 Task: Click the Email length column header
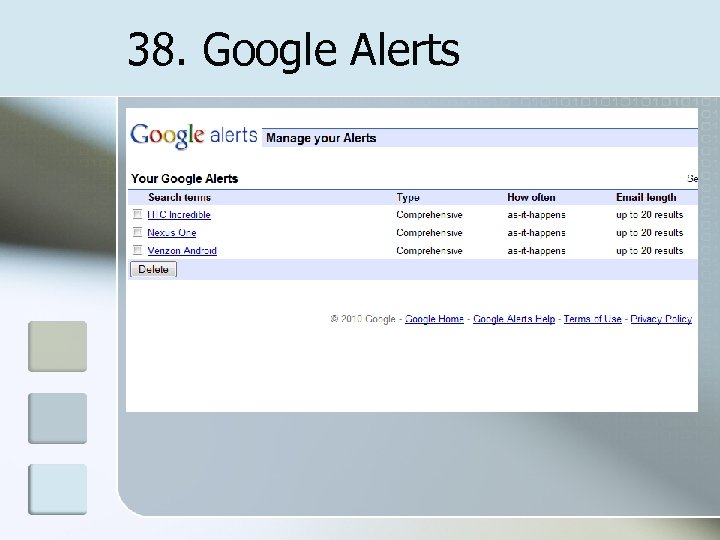pos(646,197)
